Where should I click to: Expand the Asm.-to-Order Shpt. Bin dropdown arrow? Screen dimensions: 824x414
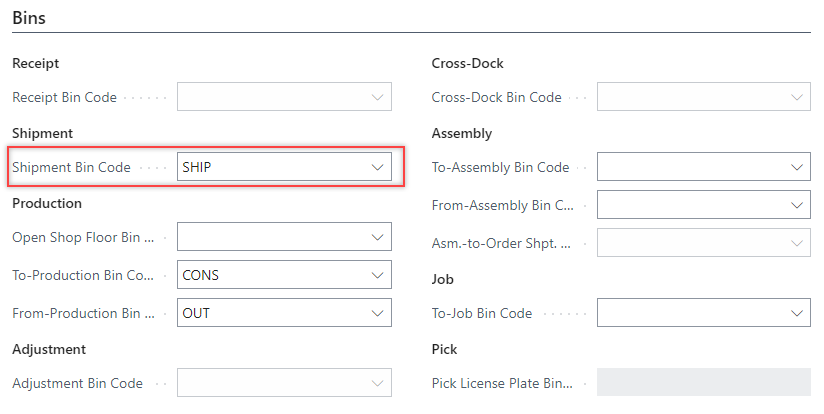796,243
